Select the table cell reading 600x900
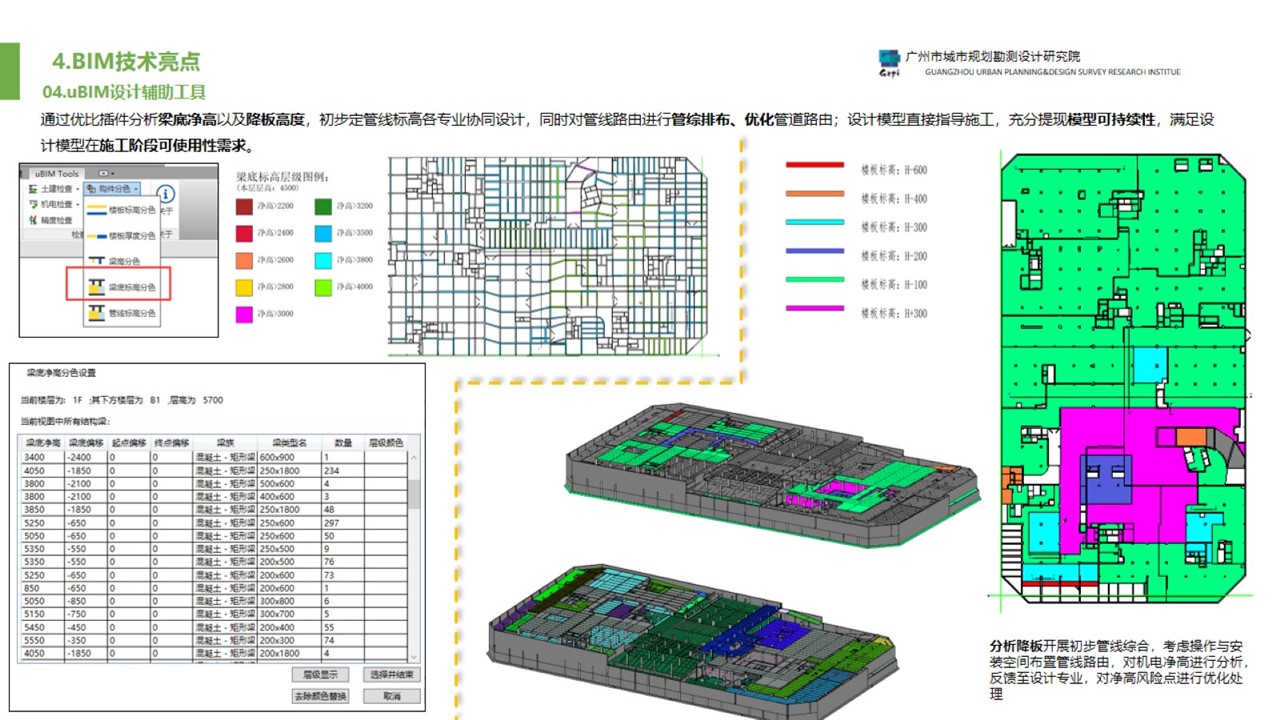 point(290,457)
